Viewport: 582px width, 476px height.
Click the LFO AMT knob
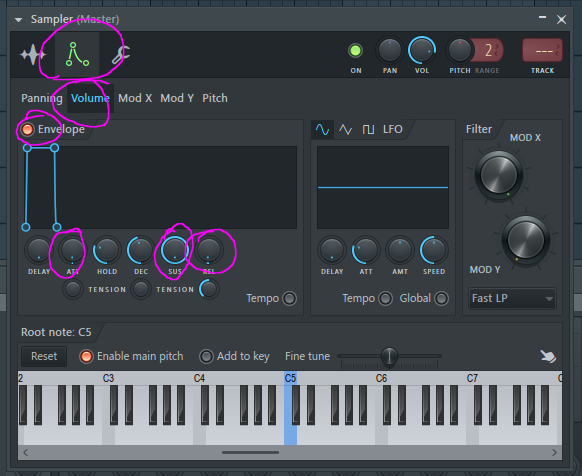point(400,250)
